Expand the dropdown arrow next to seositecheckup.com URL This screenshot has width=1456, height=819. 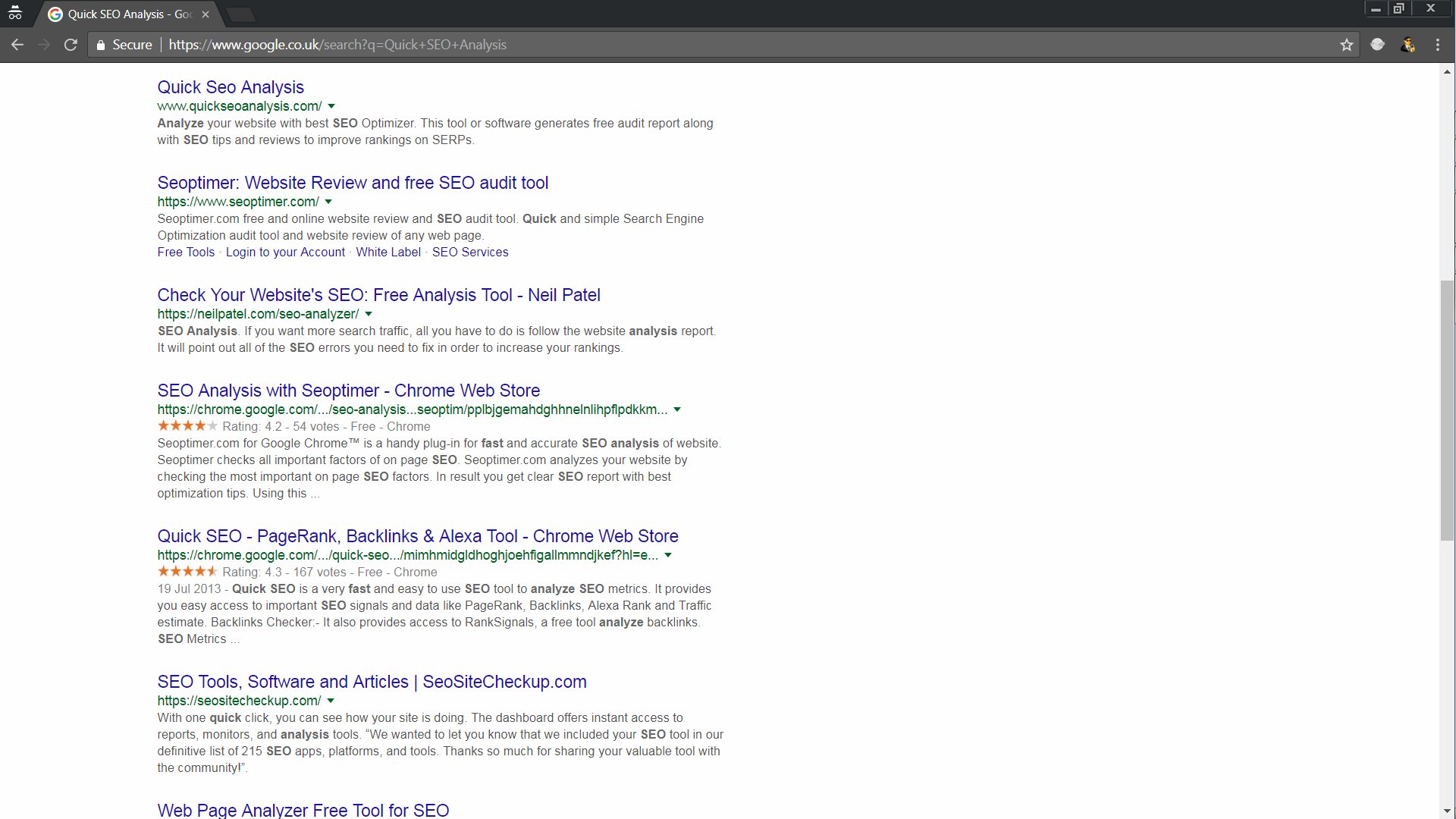pyautogui.click(x=331, y=701)
